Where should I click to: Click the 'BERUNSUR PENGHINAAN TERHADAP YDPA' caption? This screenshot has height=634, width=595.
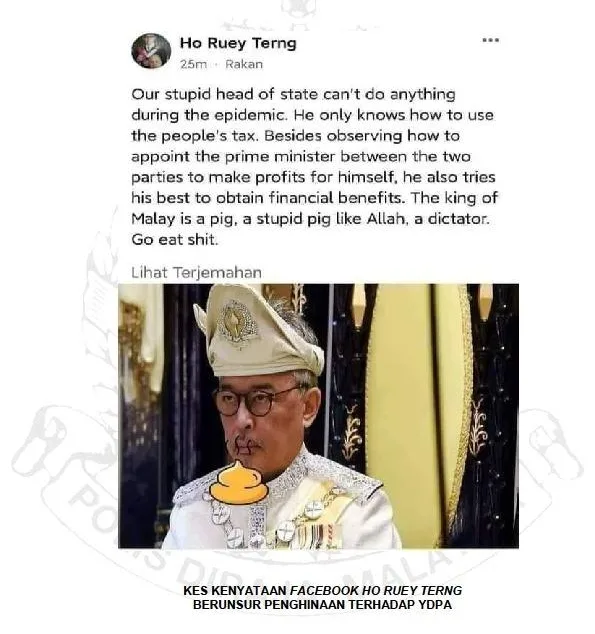pyautogui.click(x=323, y=604)
